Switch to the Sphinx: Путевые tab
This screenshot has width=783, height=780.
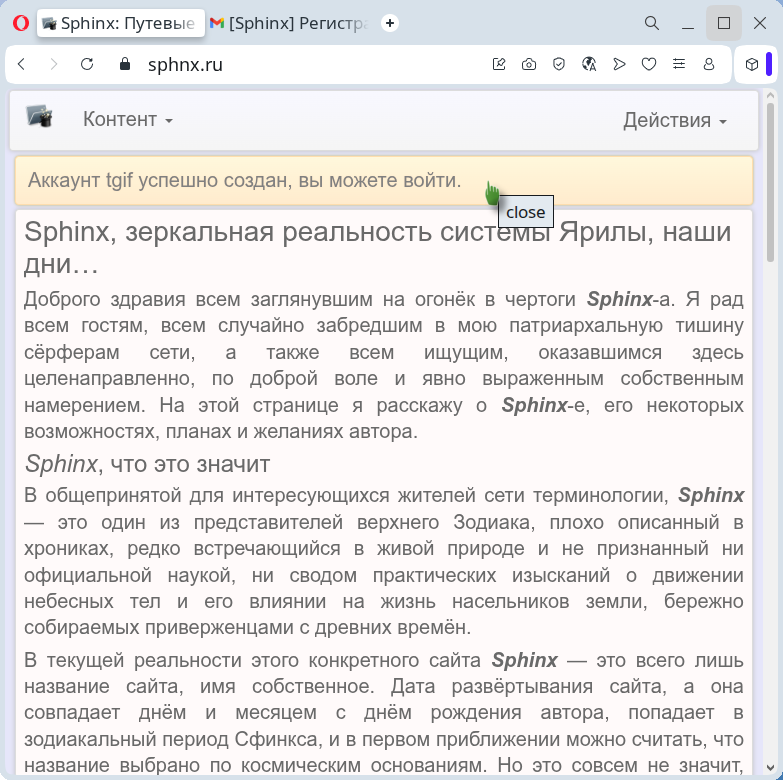pyautogui.click(x=121, y=23)
